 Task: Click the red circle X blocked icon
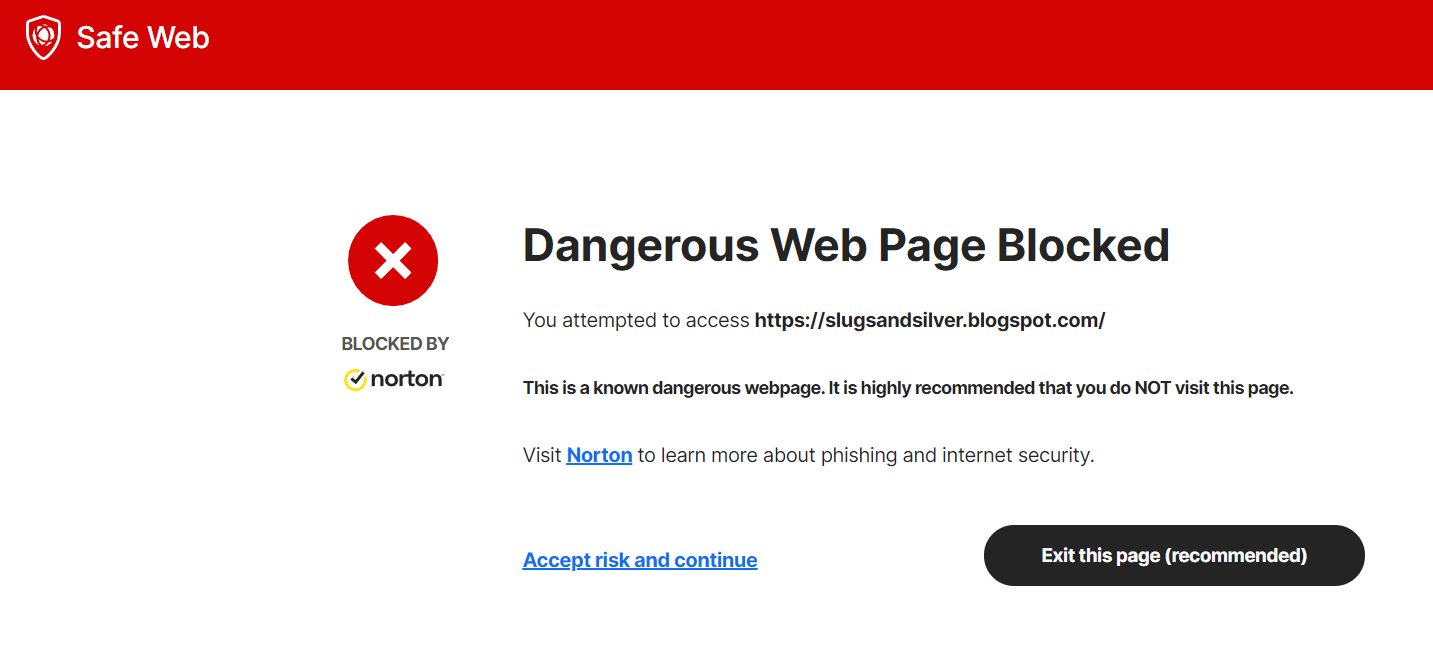point(393,261)
